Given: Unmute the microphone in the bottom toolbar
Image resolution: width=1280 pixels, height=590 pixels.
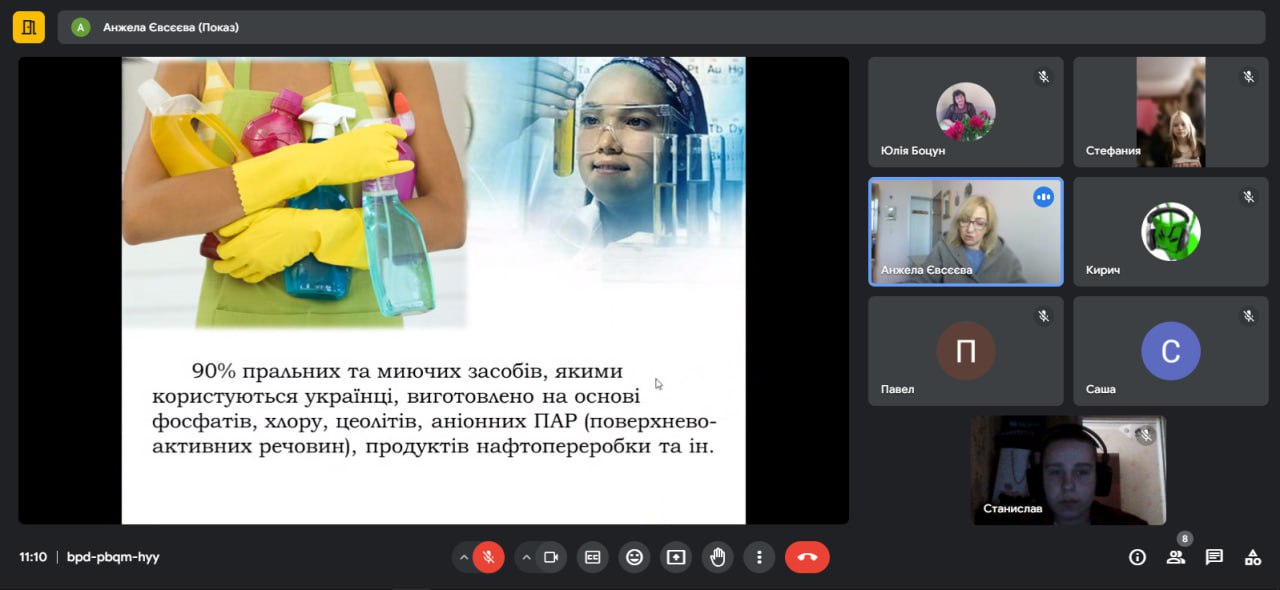Looking at the screenshot, I should coord(489,557).
